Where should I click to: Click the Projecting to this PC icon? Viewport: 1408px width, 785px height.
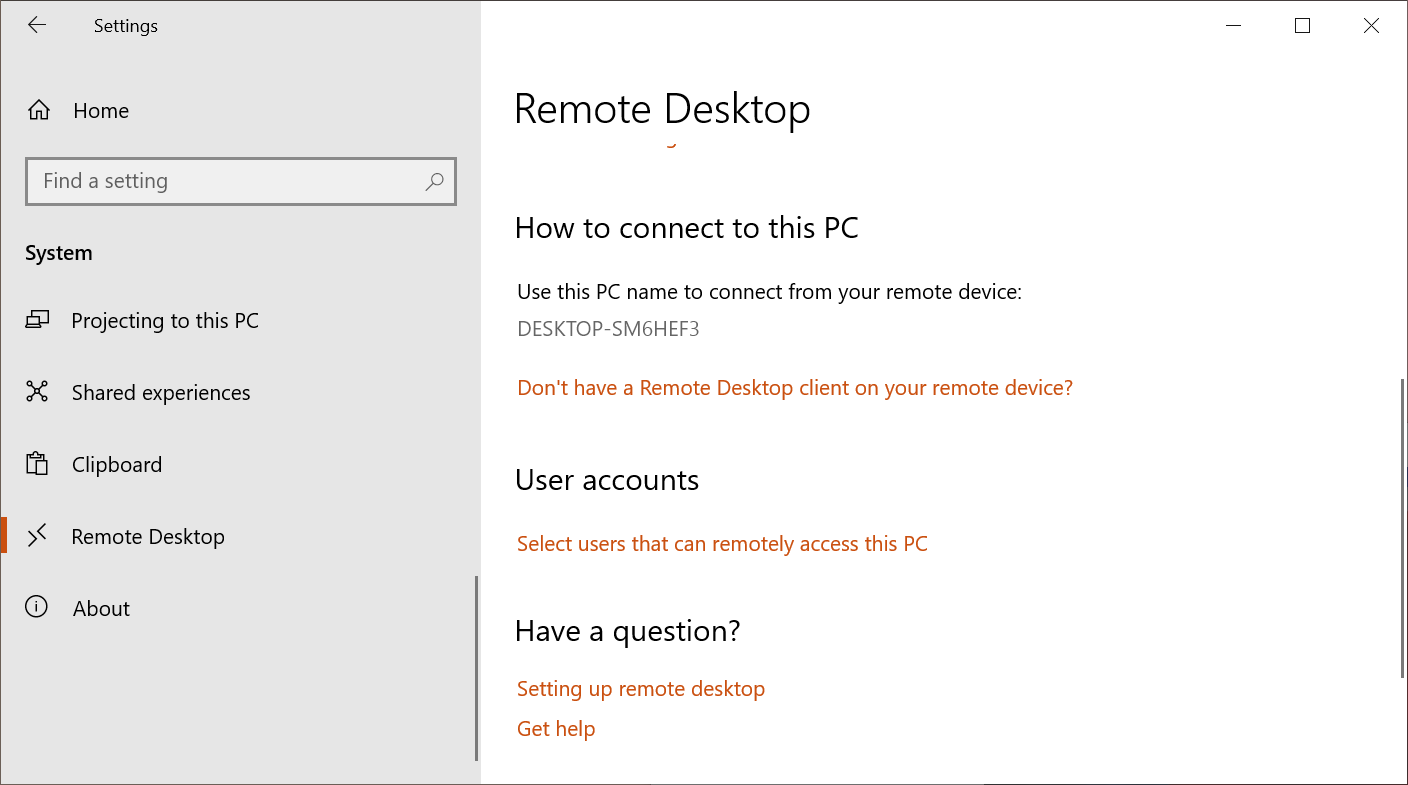click(37, 321)
